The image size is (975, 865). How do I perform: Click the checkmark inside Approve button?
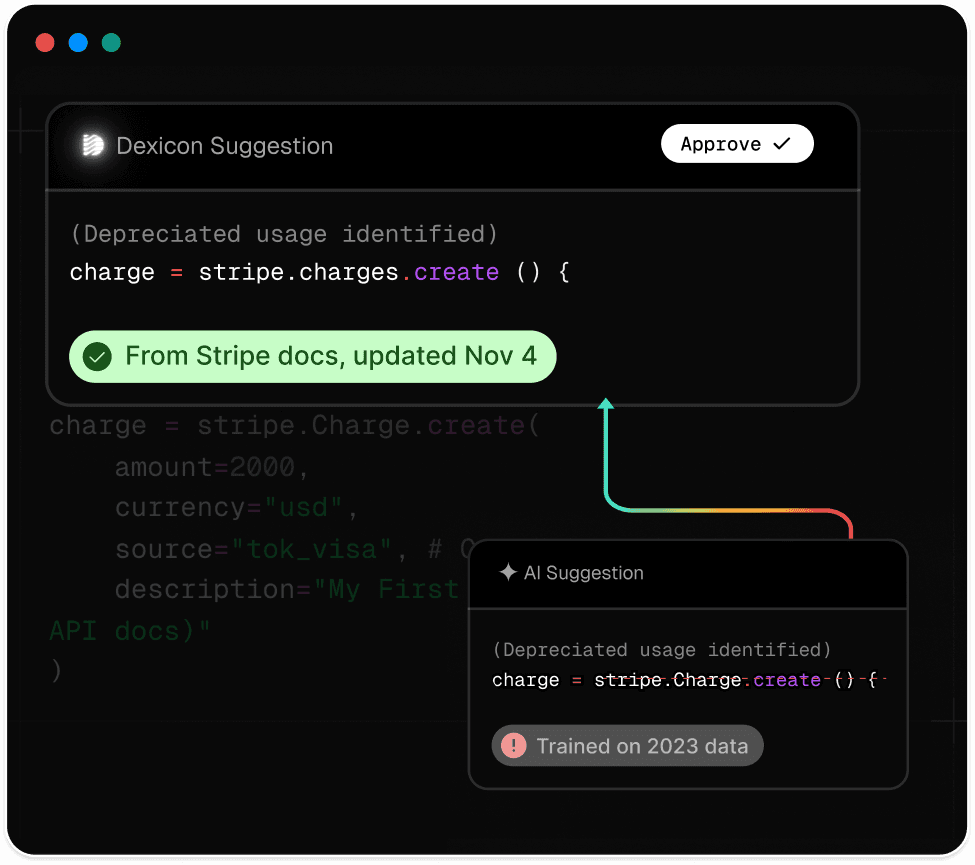(x=782, y=144)
